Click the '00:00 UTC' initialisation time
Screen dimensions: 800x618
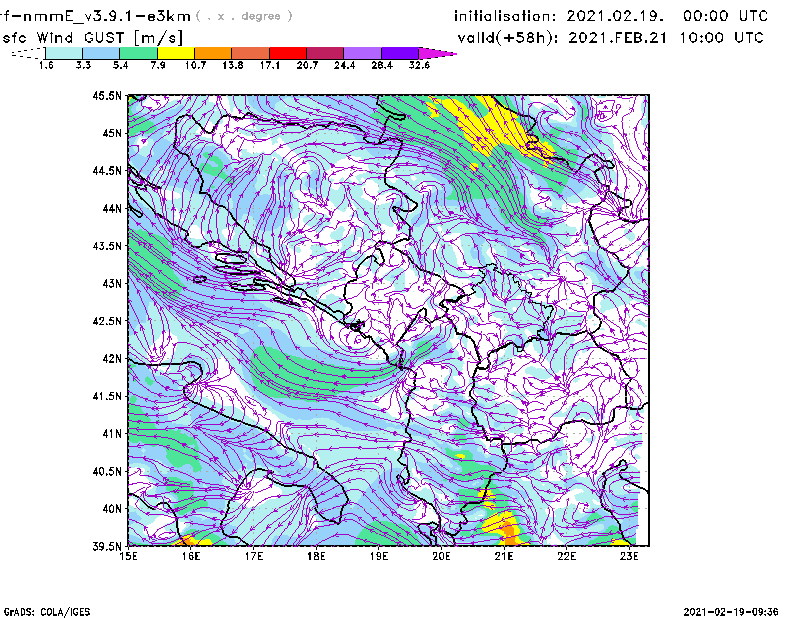725,16
